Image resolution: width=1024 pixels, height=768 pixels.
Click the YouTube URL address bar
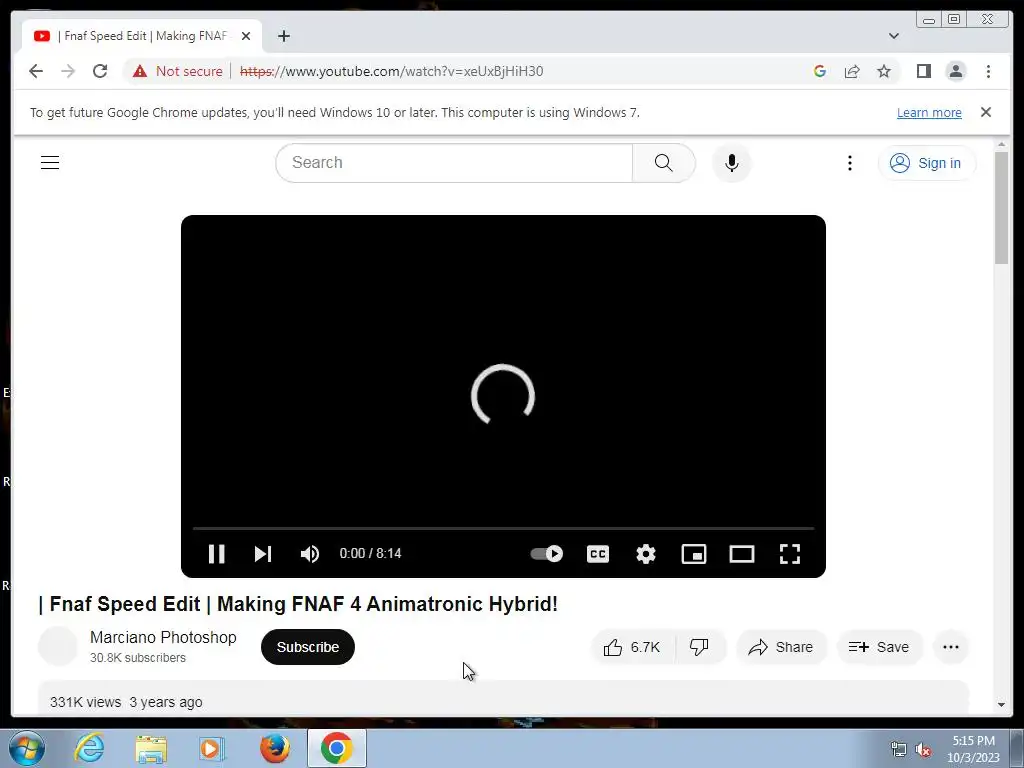392,71
